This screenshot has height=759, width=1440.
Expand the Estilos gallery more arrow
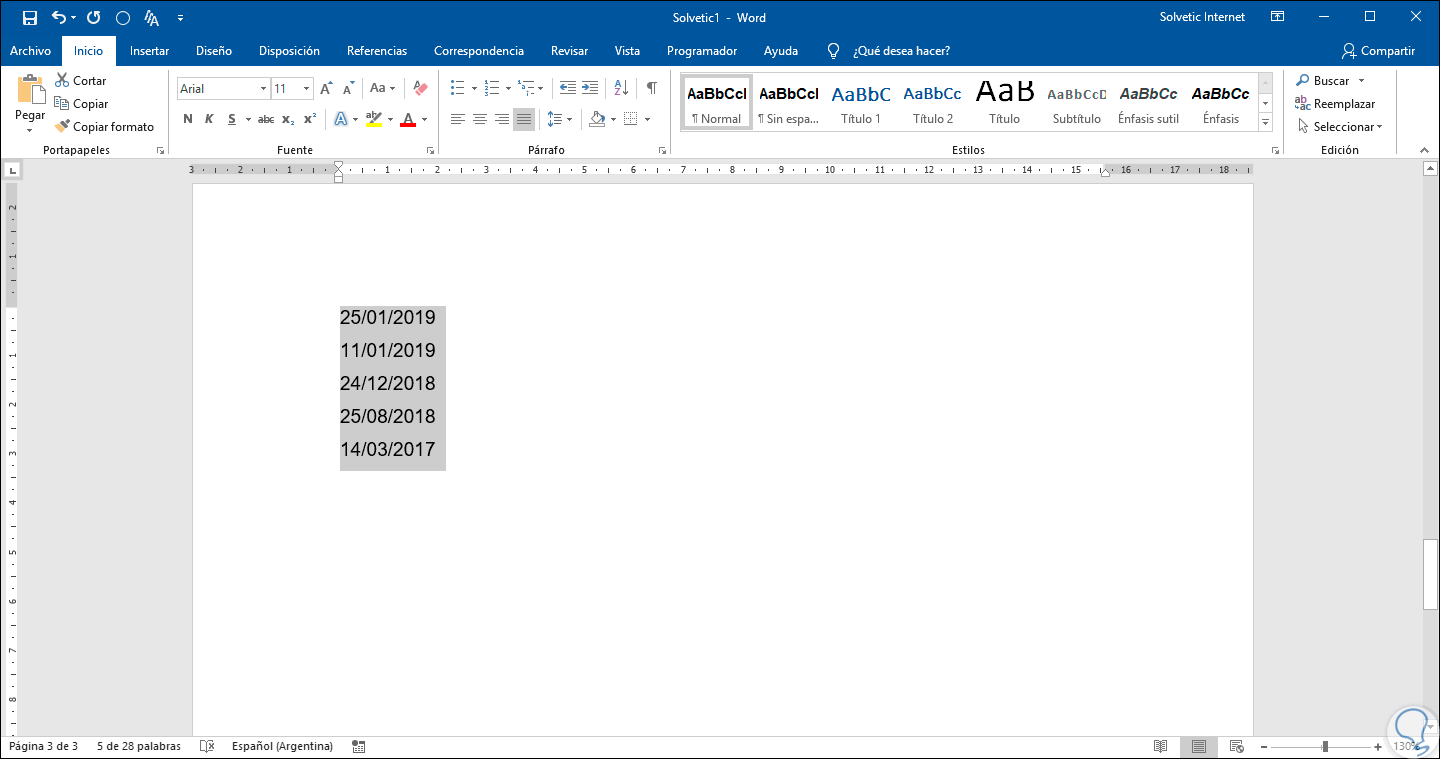click(1265, 122)
